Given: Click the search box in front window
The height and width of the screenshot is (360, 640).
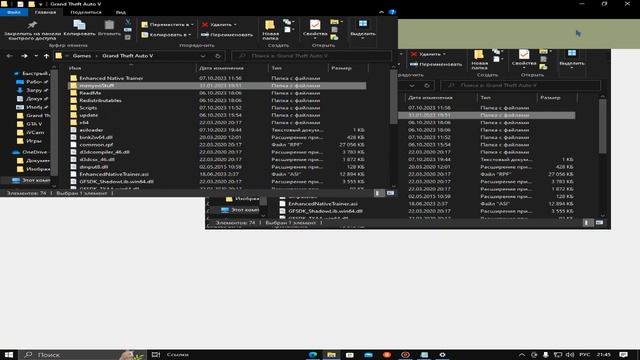Looking at the screenshot, I should click(x=311, y=56).
